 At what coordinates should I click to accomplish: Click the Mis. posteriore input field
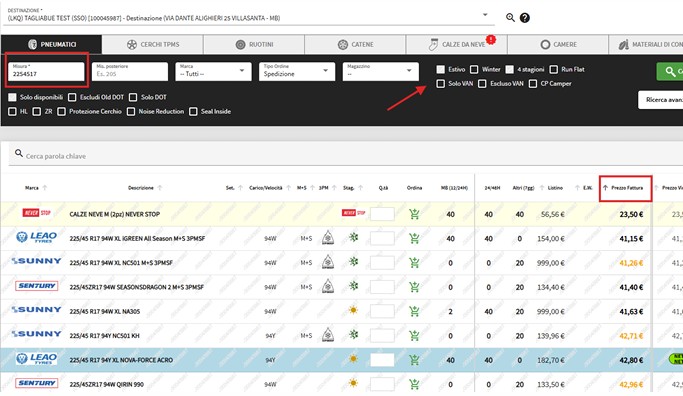[130, 71]
